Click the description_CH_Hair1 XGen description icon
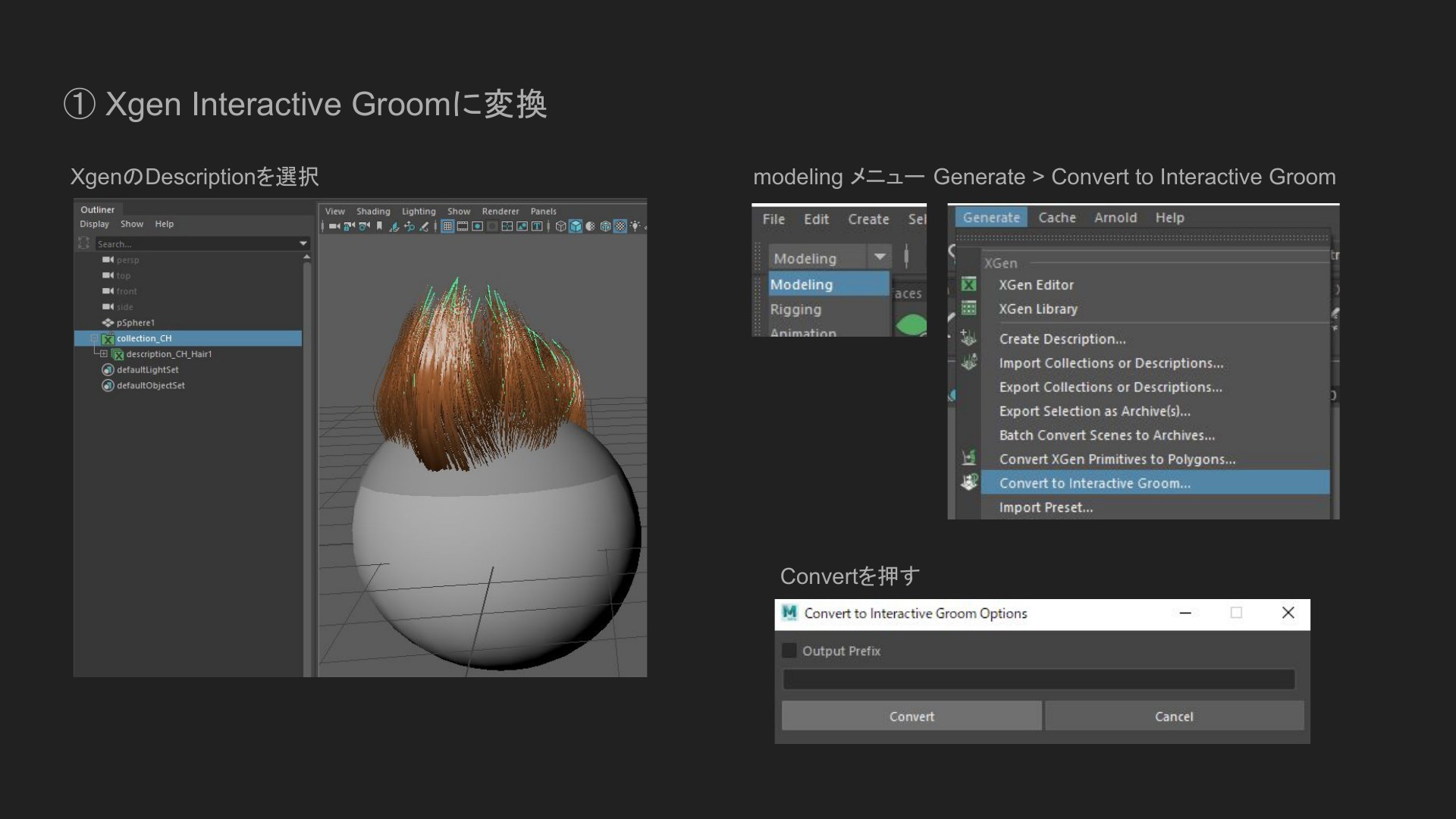The height and width of the screenshot is (819, 1456). coord(118,354)
